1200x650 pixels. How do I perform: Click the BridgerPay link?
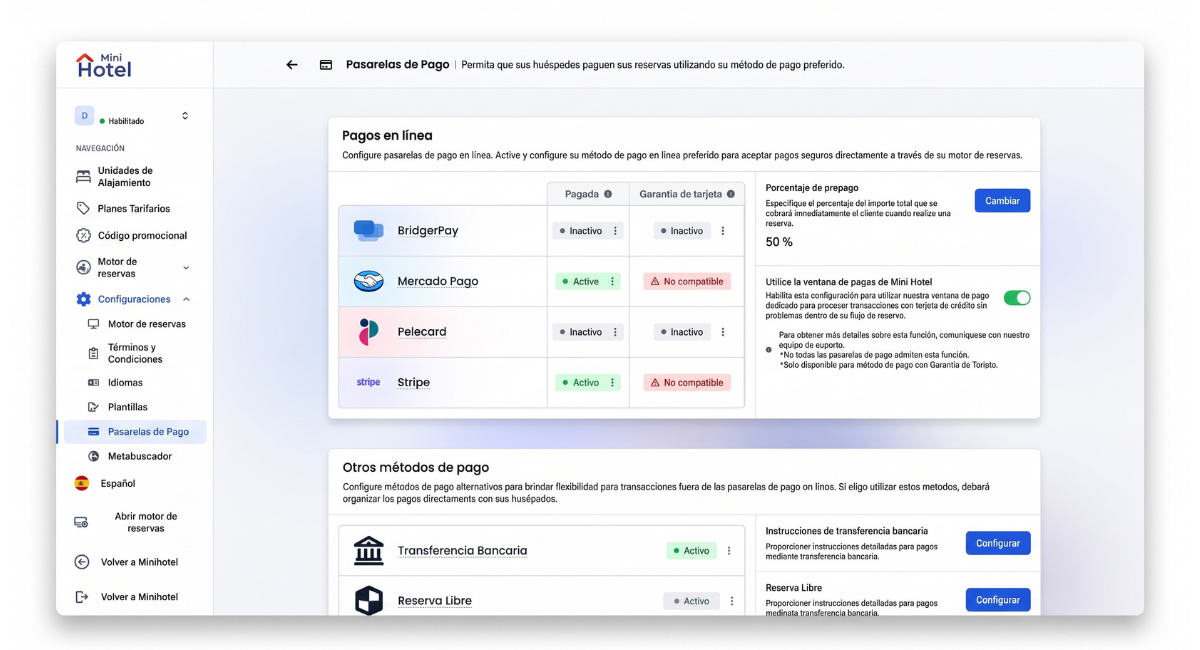pos(428,231)
